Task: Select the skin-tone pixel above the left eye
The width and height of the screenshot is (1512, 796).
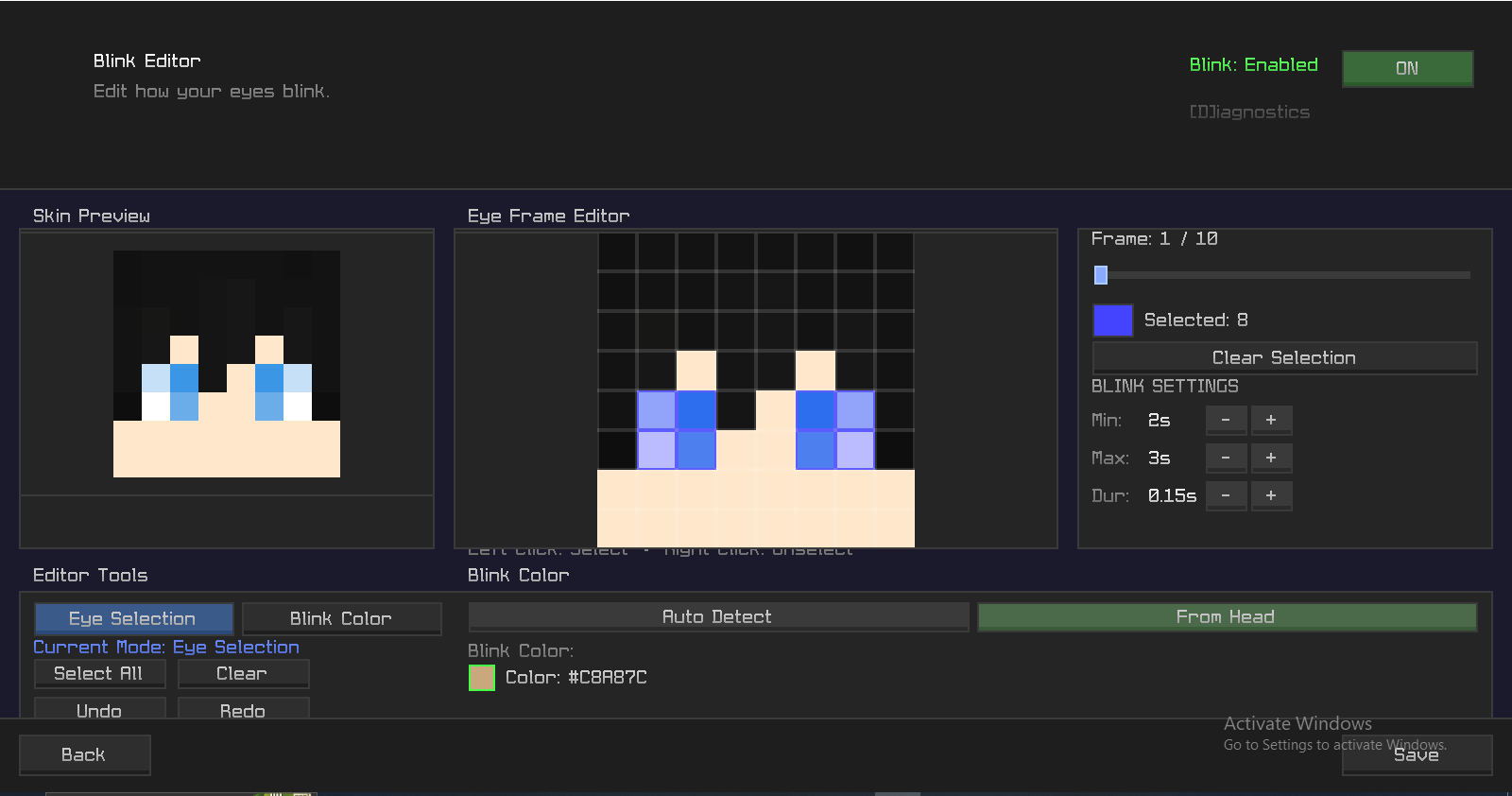Action: tap(696, 371)
